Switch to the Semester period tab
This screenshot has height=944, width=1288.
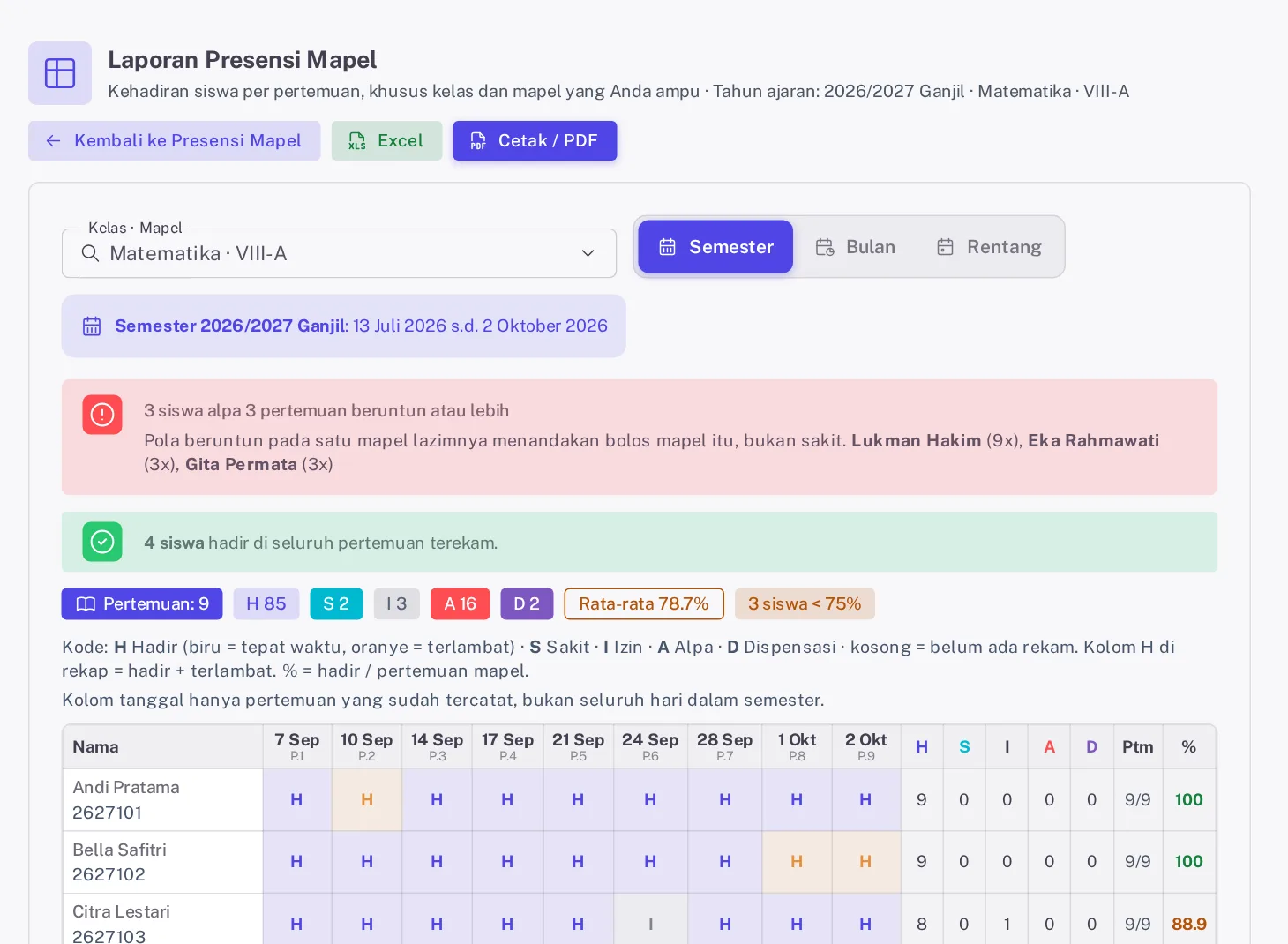point(715,247)
